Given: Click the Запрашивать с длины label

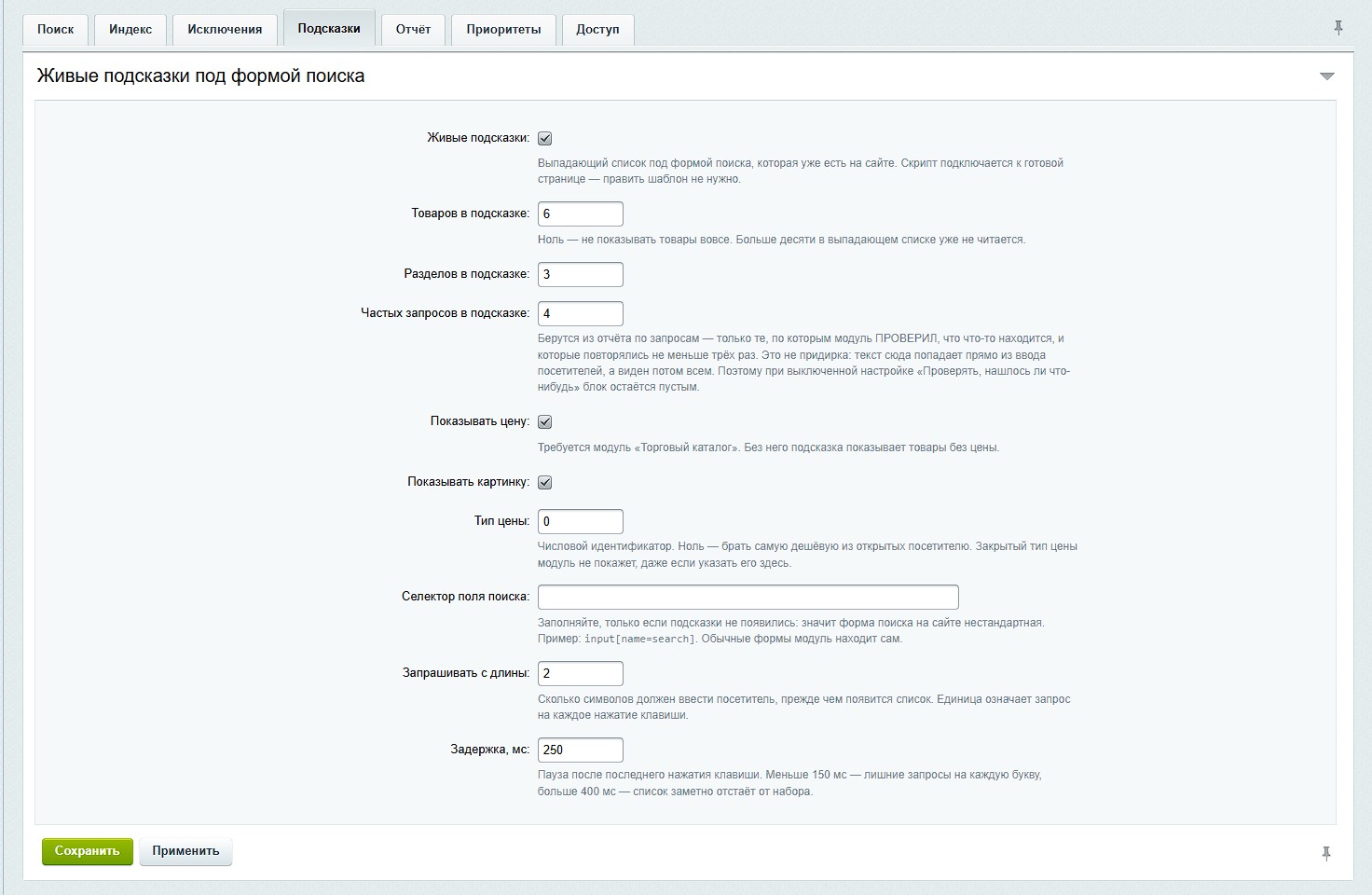Looking at the screenshot, I should pyautogui.click(x=466, y=673).
